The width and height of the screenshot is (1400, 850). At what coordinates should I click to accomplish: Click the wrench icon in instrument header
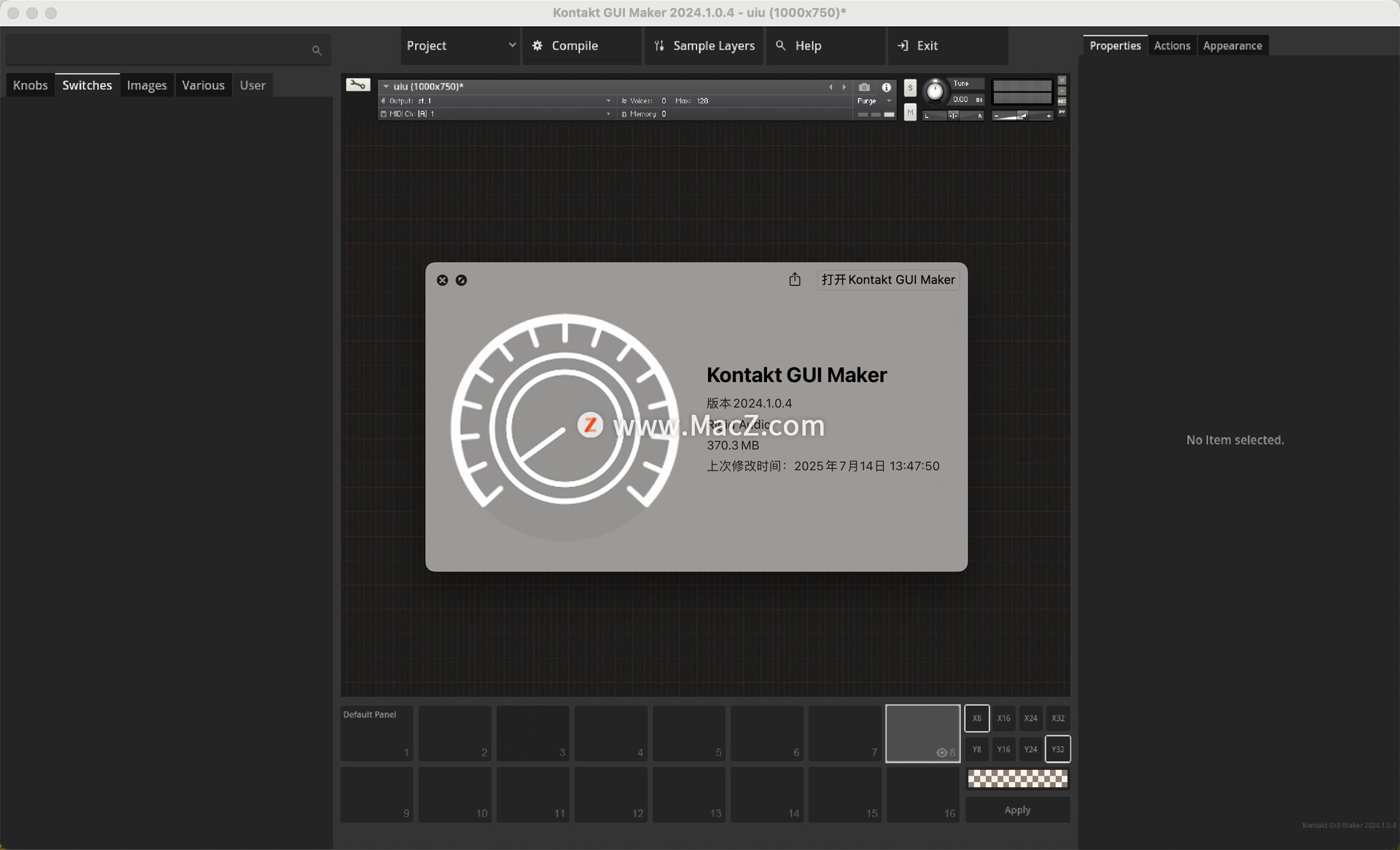pos(357,85)
